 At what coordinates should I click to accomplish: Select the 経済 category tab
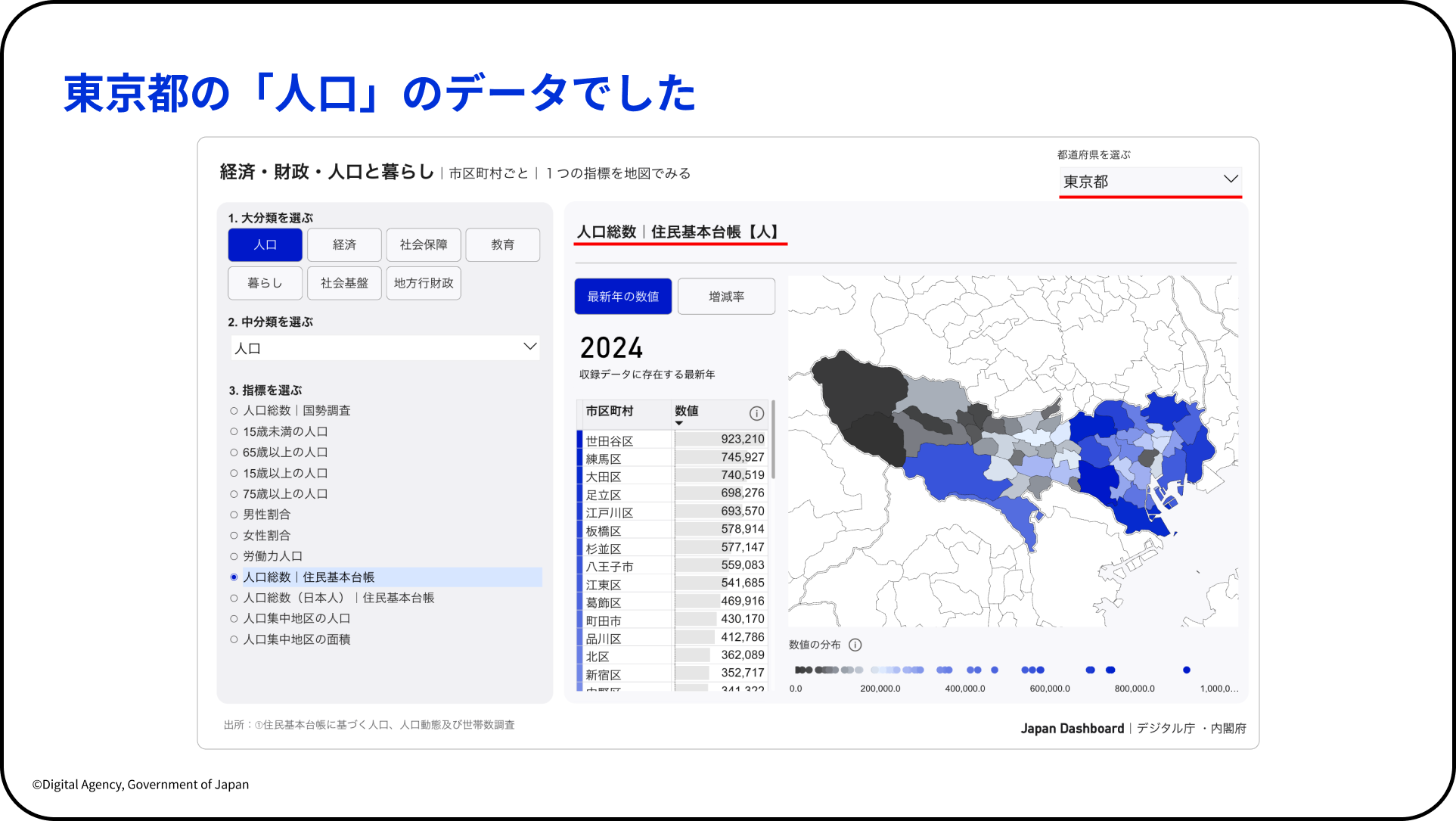pos(344,244)
